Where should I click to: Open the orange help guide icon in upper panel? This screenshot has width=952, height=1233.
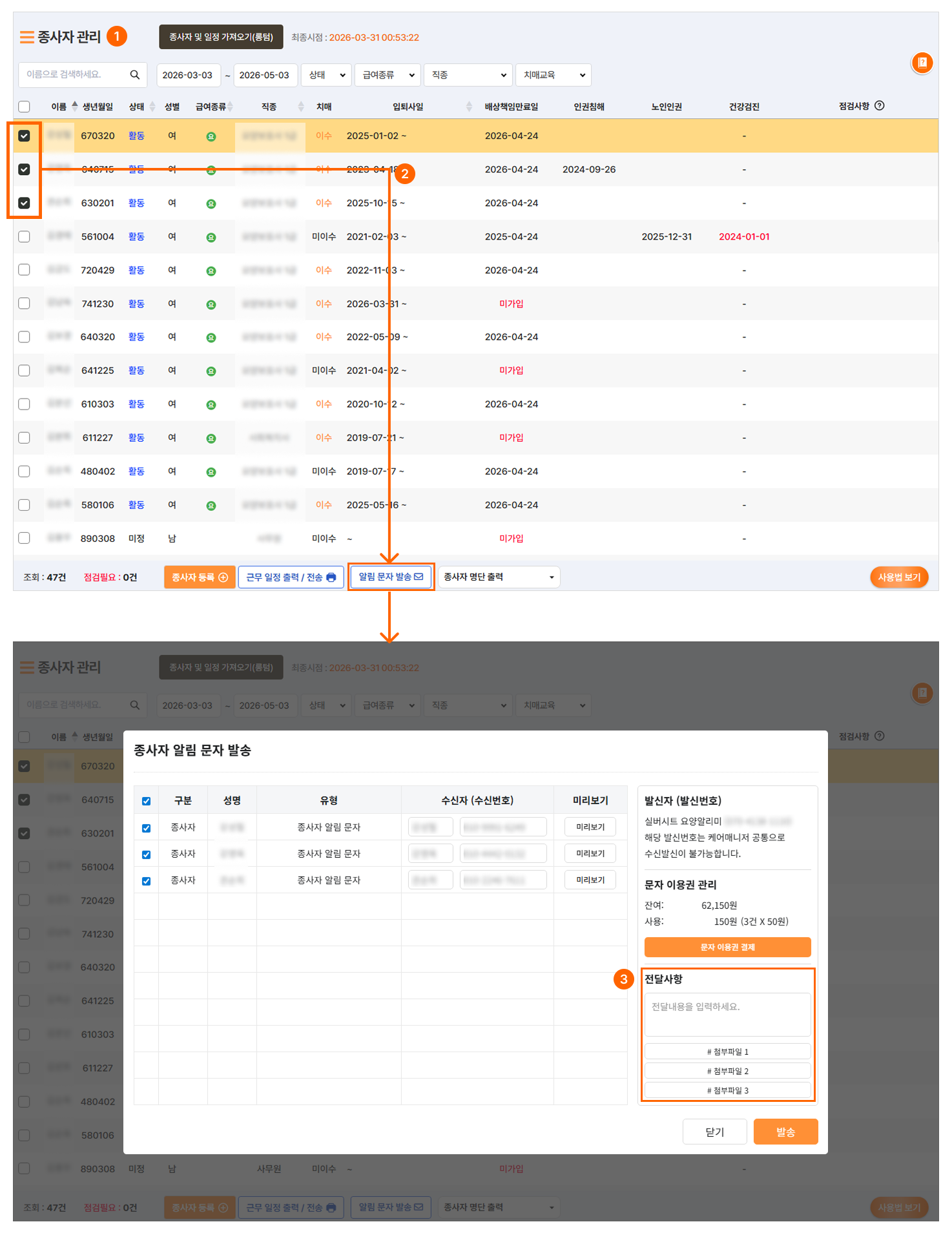click(x=922, y=63)
